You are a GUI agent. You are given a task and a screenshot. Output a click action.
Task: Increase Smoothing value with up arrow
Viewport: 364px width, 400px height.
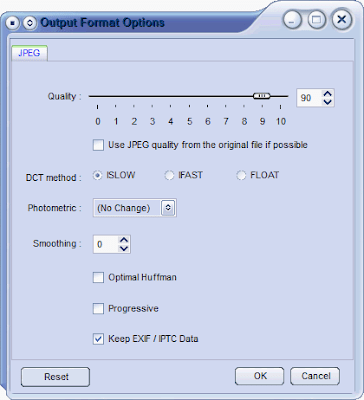tap(124, 240)
